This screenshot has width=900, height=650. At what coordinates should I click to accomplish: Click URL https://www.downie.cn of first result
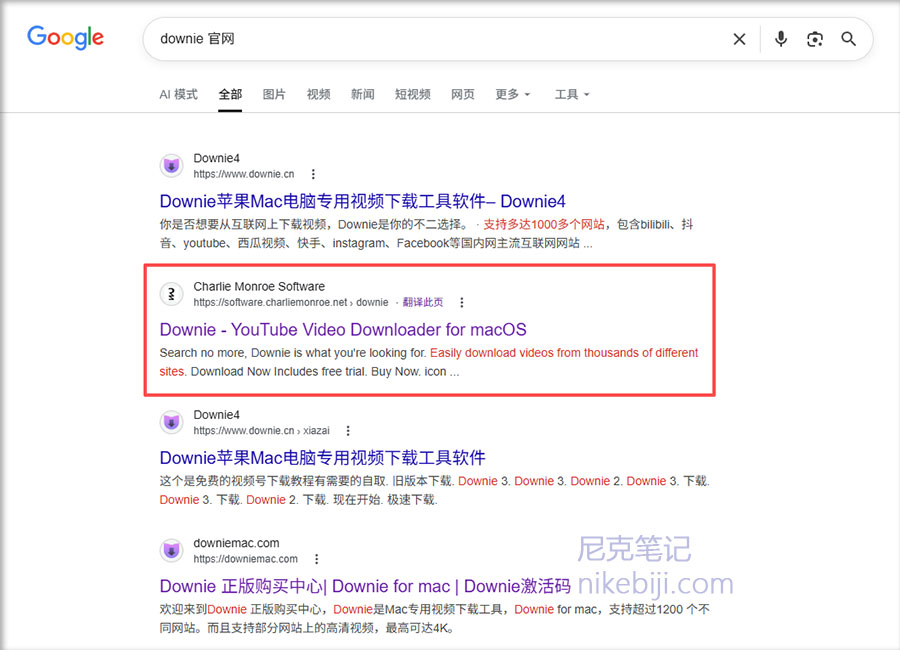tap(244, 174)
